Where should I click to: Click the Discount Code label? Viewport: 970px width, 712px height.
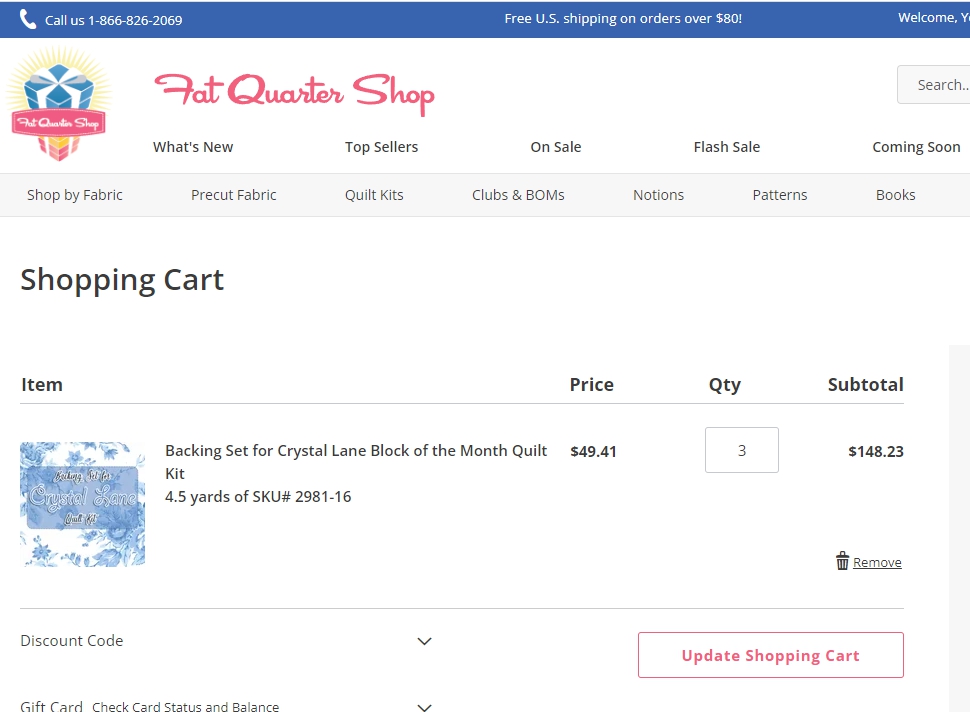[72, 641]
